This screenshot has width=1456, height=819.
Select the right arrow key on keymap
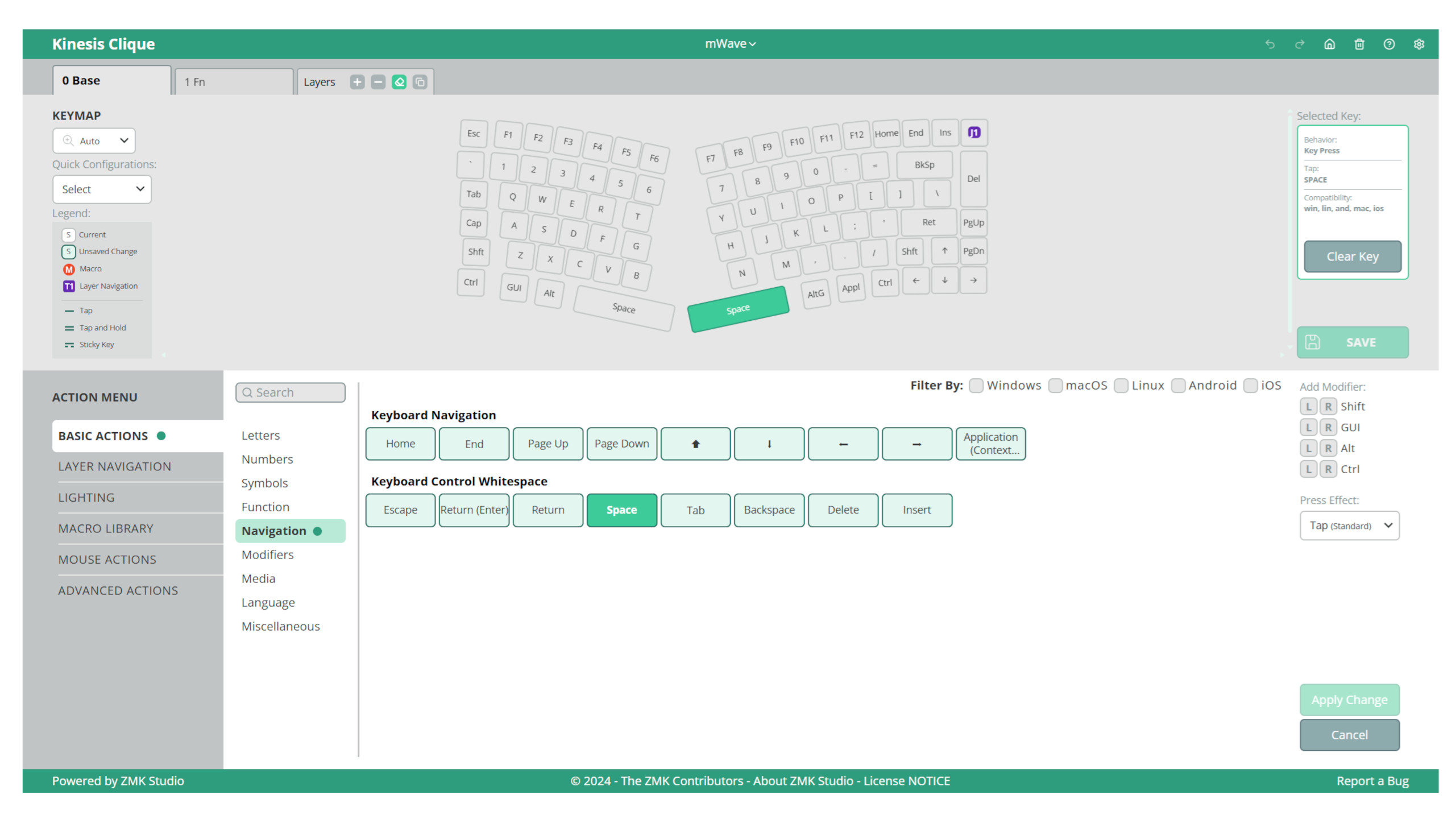coord(973,280)
